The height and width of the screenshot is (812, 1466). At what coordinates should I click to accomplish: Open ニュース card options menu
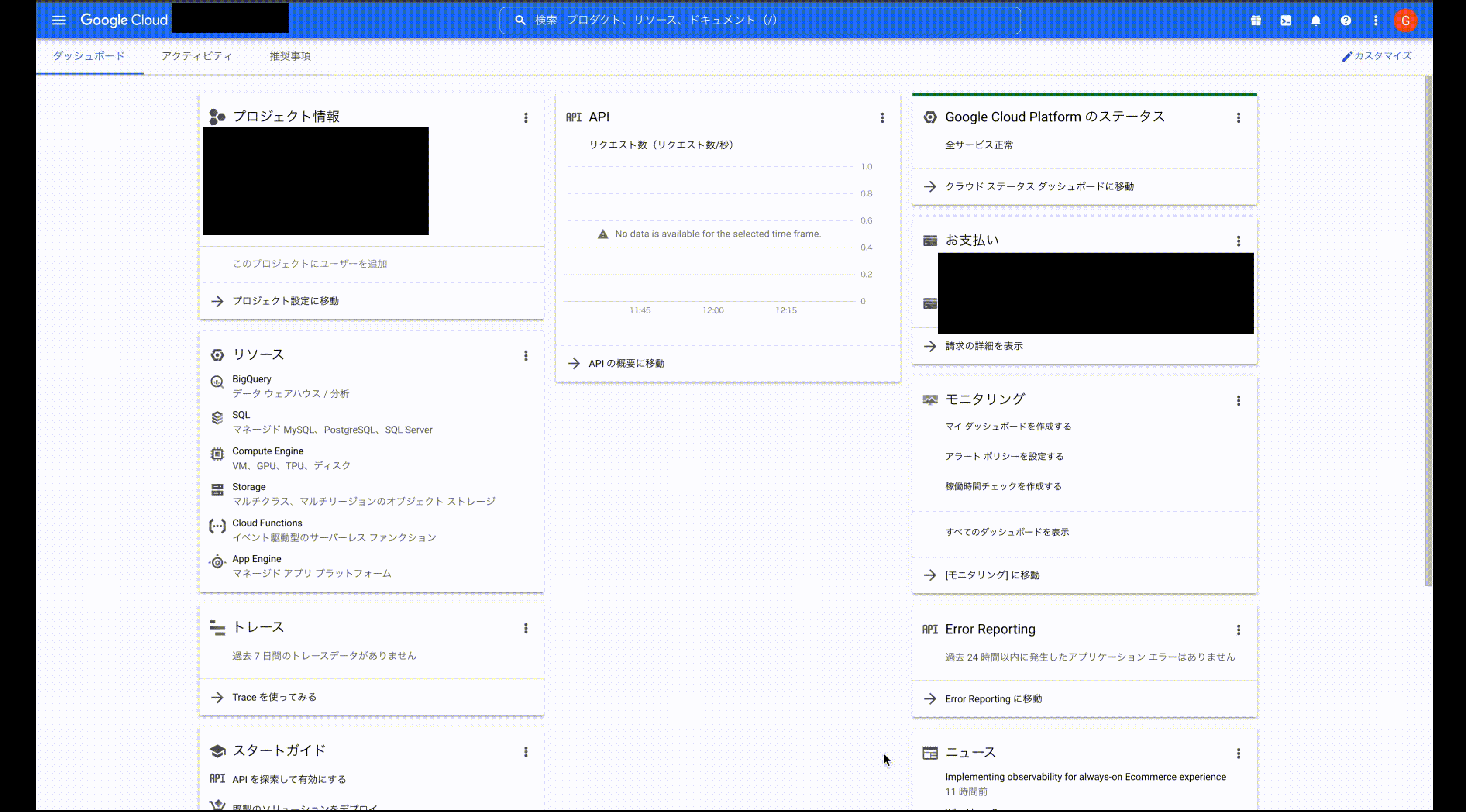pyautogui.click(x=1239, y=754)
